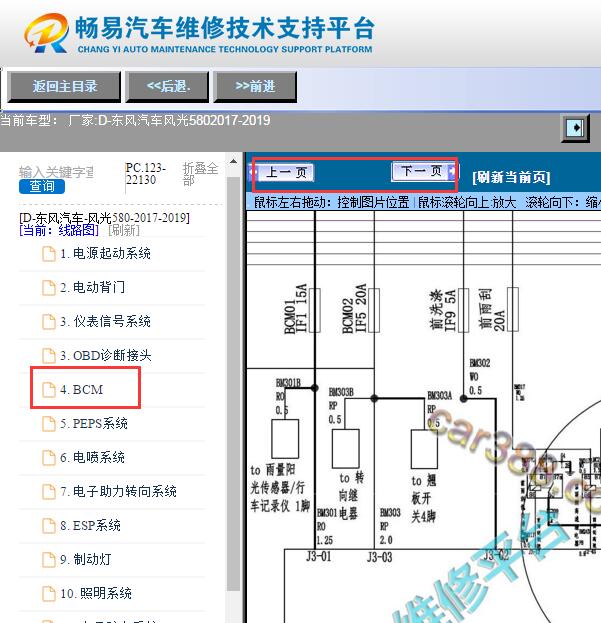Click the document icon beside 制动灯

(x=49, y=560)
